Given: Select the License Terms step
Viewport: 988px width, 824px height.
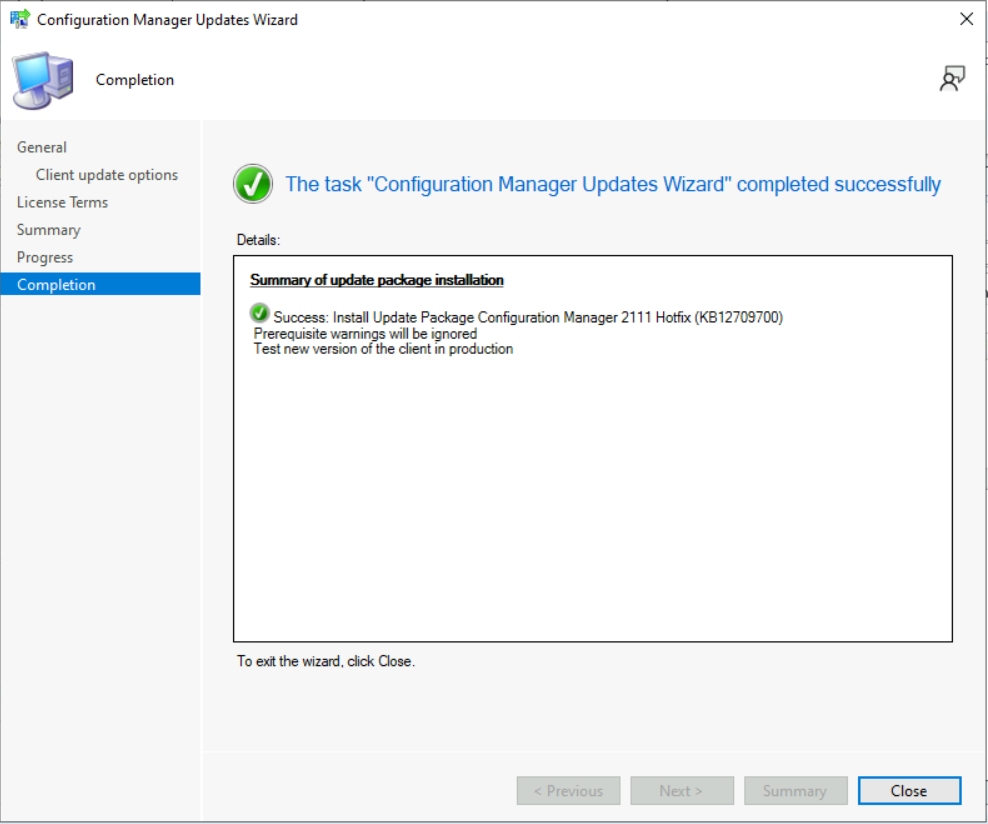Looking at the screenshot, I should click(x=62, y=202).
